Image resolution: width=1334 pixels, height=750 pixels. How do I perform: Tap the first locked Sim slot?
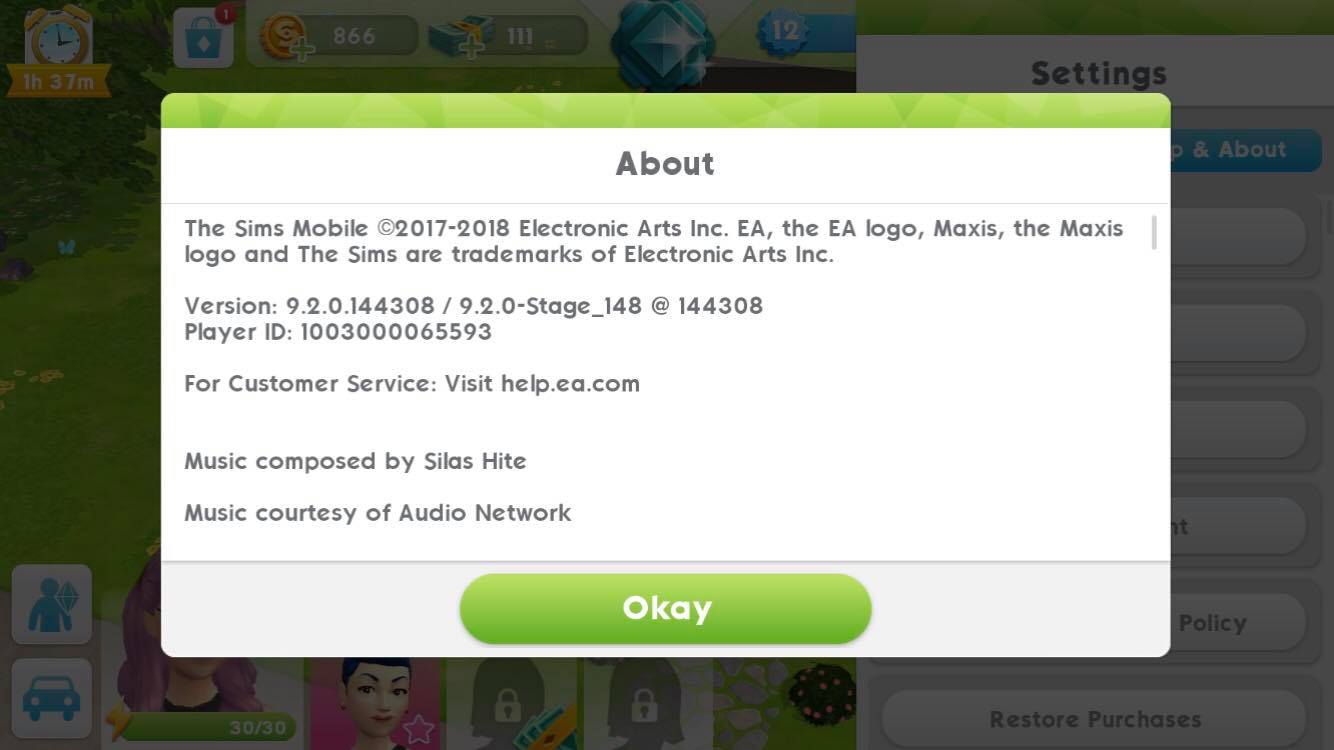click(508, 700)
